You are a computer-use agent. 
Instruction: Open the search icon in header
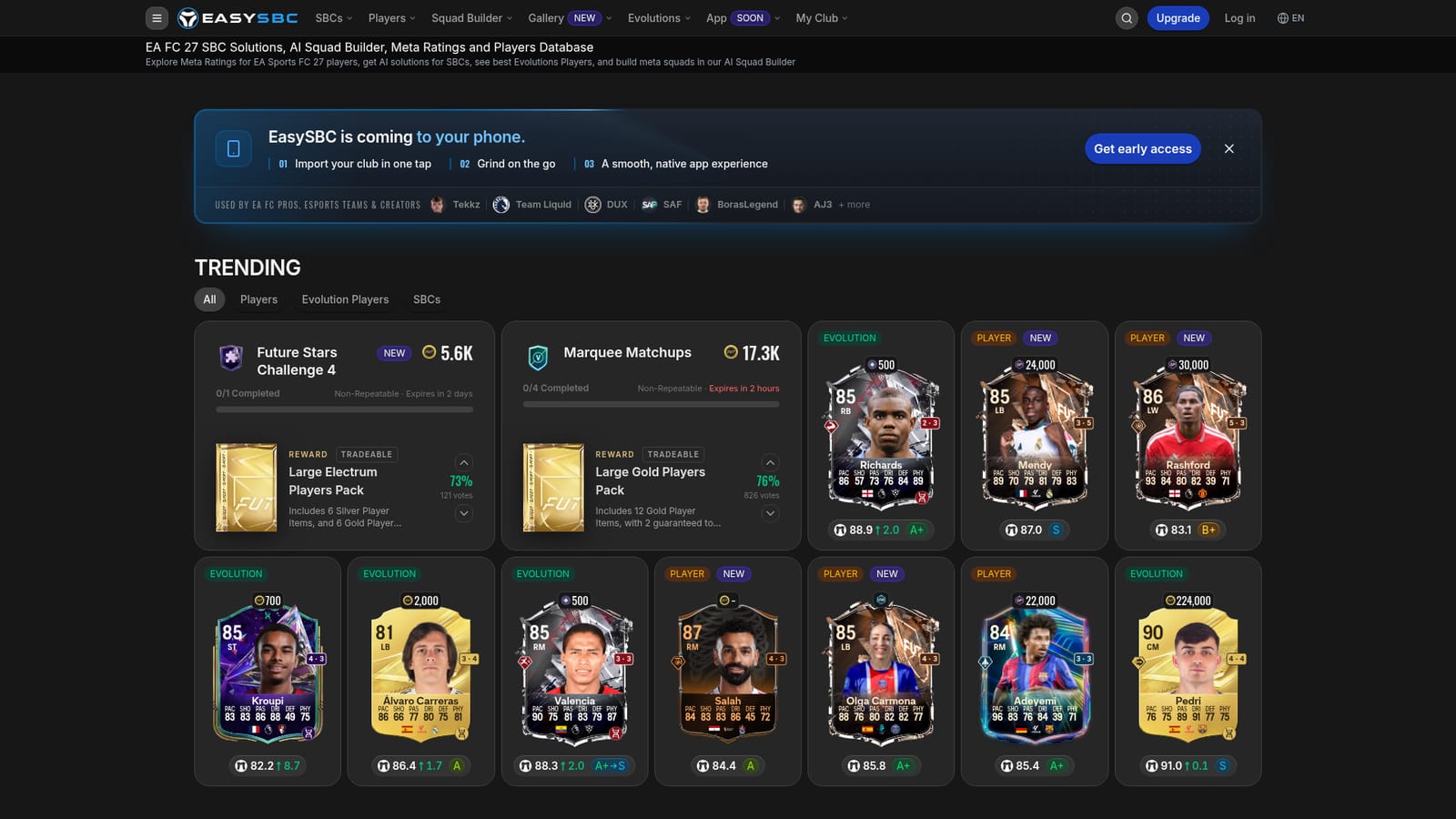(1127, 18)
